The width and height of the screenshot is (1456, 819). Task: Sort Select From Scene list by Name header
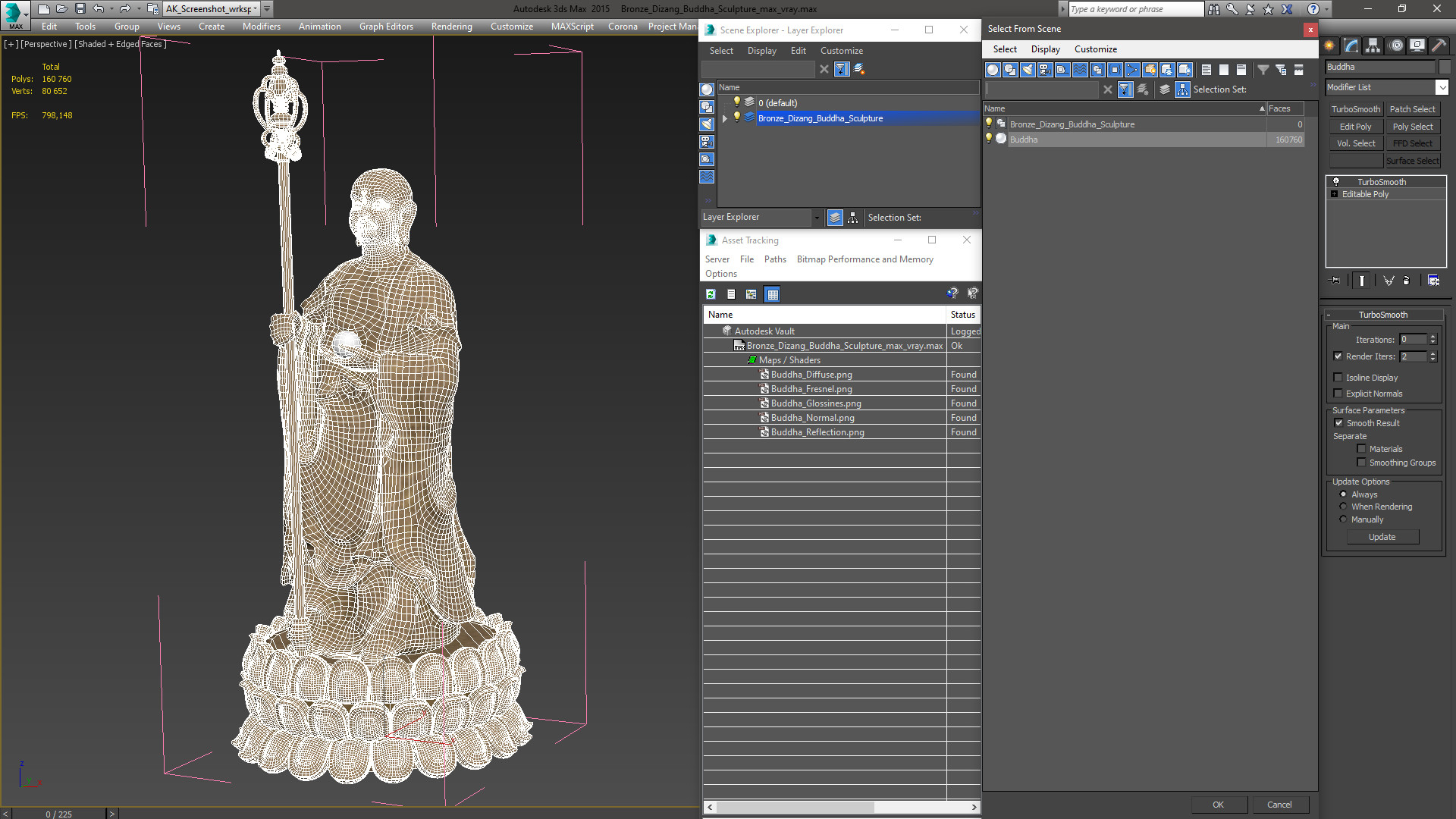(1125, 108)
